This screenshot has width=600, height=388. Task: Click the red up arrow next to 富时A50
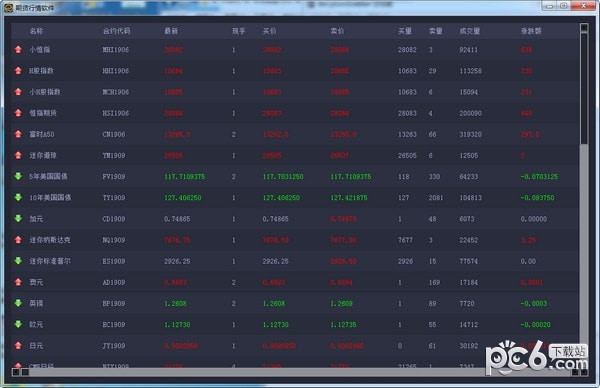click(18, 134)
